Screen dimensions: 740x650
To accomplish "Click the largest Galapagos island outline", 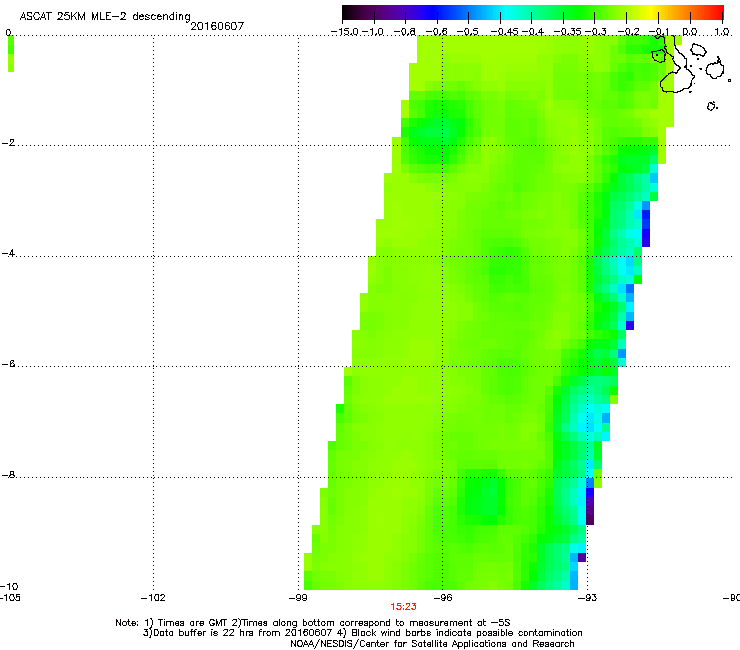I will [x=676, y=66].
